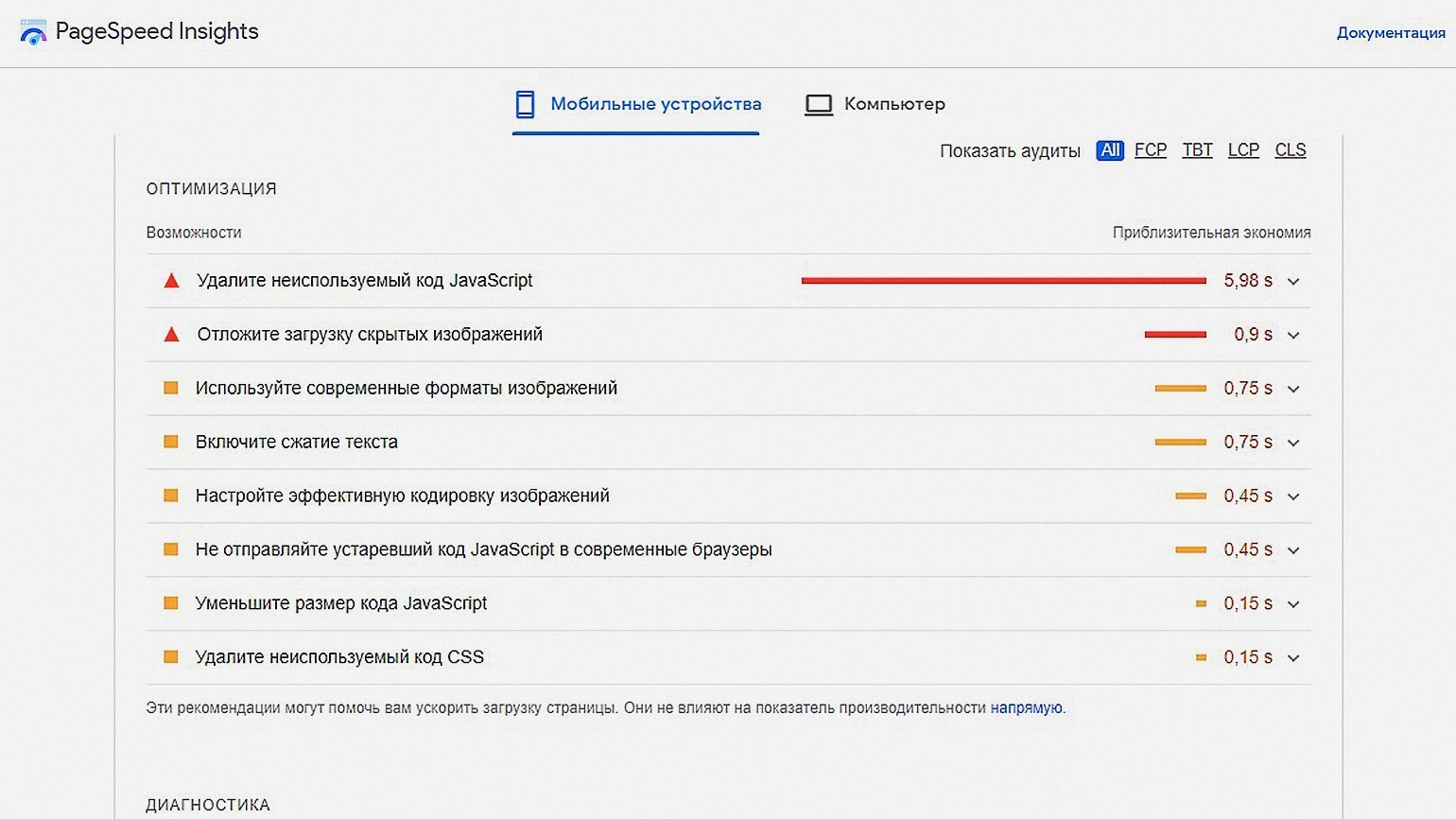Image resolution: width=1456 pixels, height=819 pixels.
Task: Click orange square next to unused CSS audit
Action: [x=171, y=656]
